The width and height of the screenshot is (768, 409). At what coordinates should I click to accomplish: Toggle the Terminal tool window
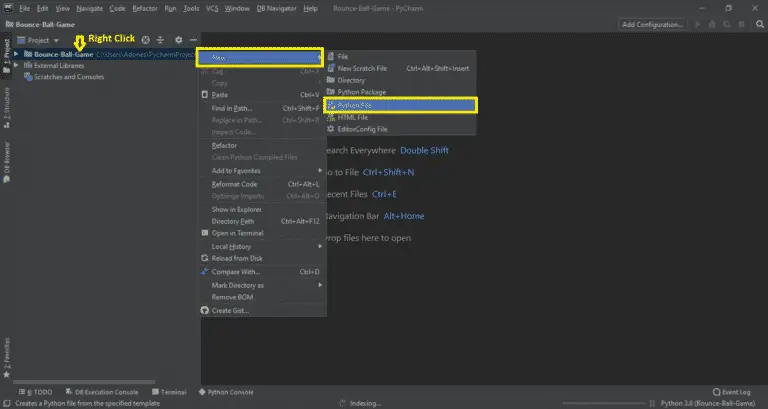(172, 392)
